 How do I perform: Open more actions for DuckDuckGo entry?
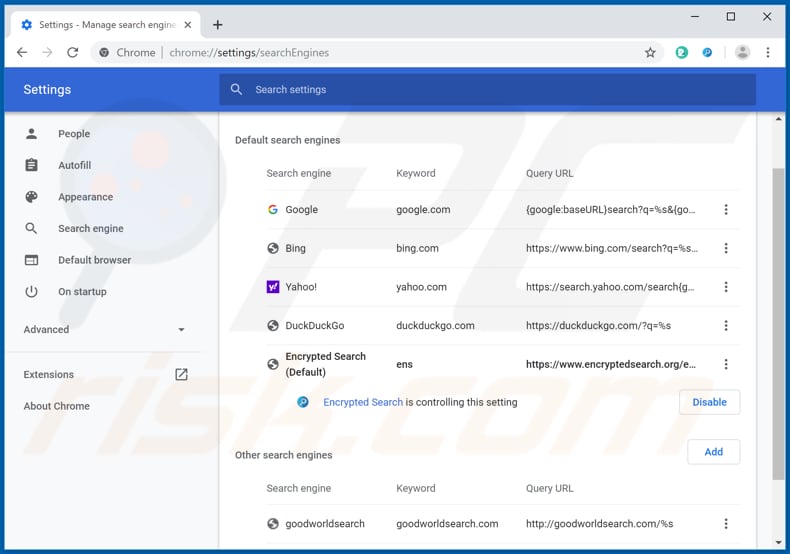pos(726,325)
